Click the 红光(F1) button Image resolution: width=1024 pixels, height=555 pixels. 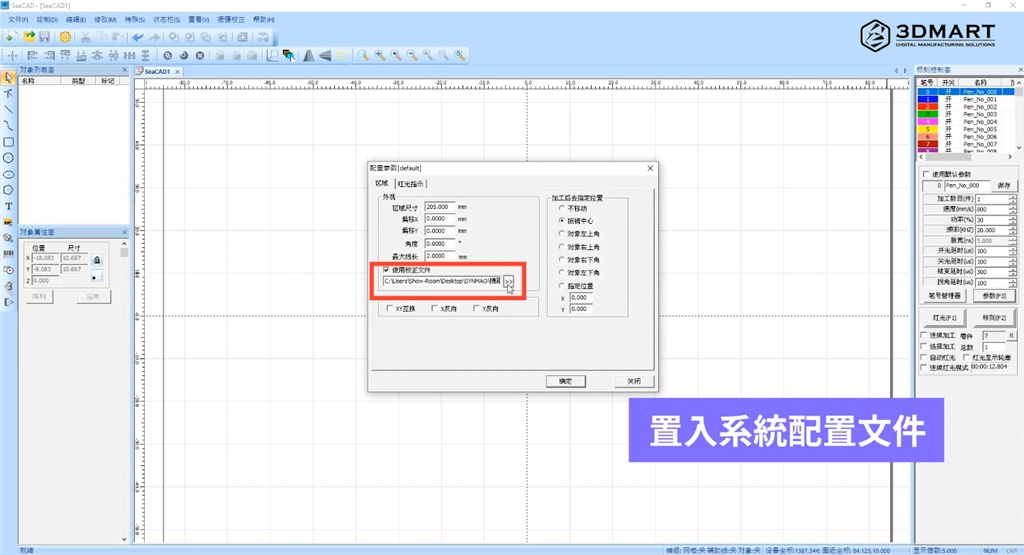tap(942, 317)
